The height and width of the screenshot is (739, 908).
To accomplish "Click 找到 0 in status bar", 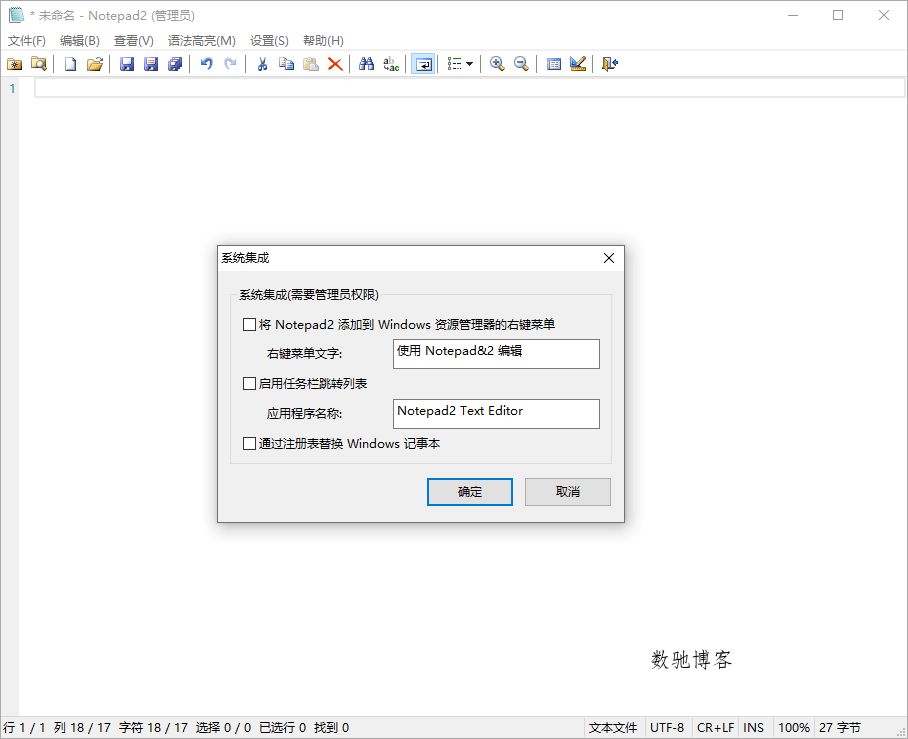I will [331, 728].
